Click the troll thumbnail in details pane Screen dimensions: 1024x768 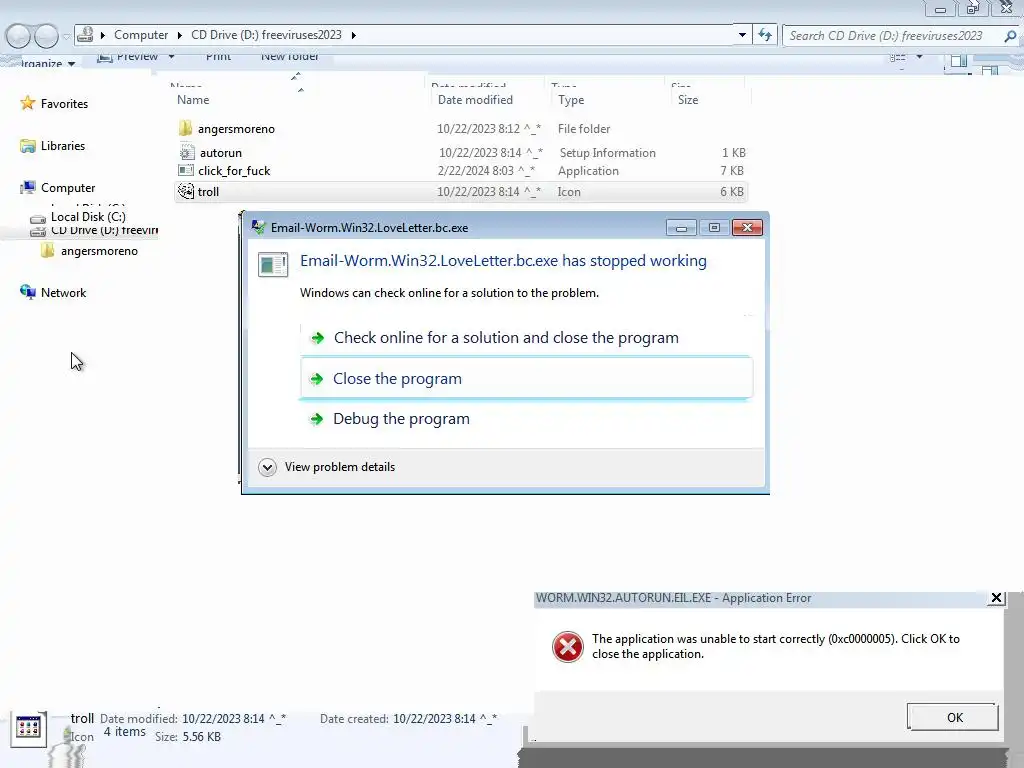[x=28, y=727]
